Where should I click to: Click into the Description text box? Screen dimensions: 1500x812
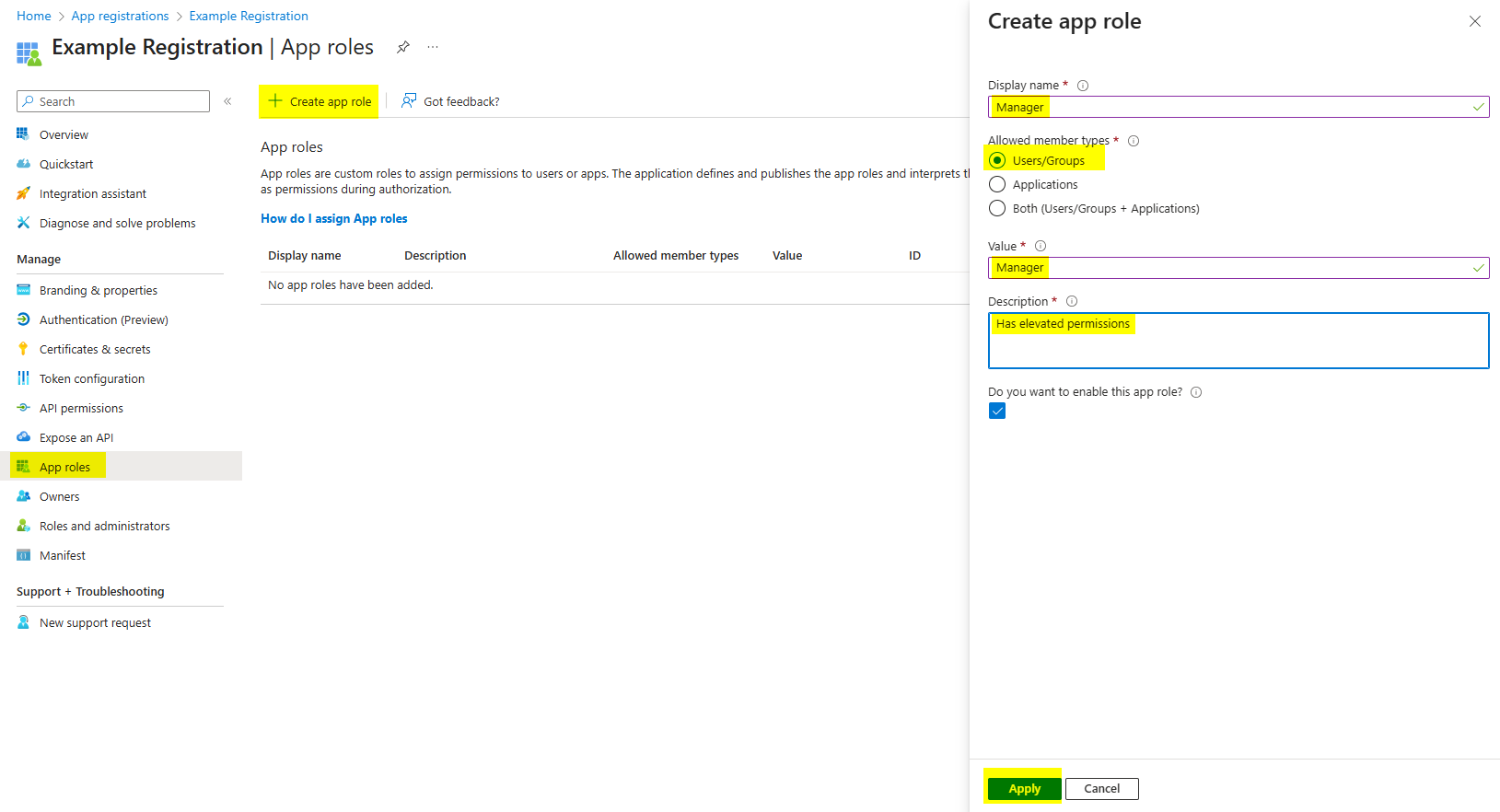click(1238, 345)
